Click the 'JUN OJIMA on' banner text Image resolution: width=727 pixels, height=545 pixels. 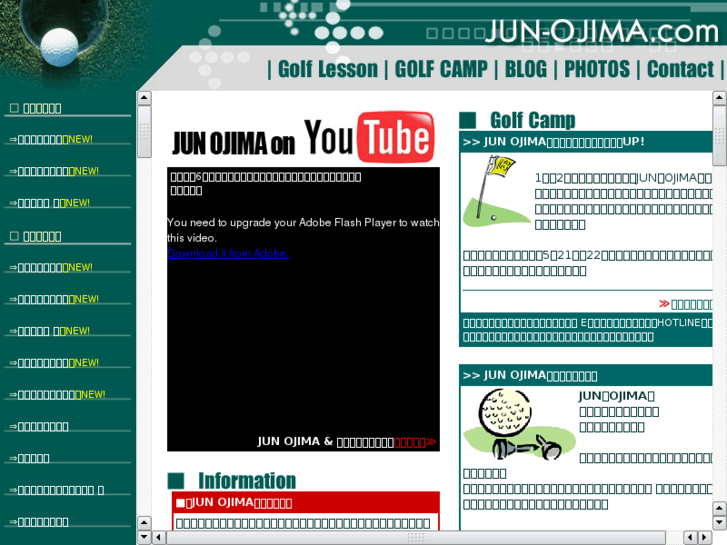[233, 143]
